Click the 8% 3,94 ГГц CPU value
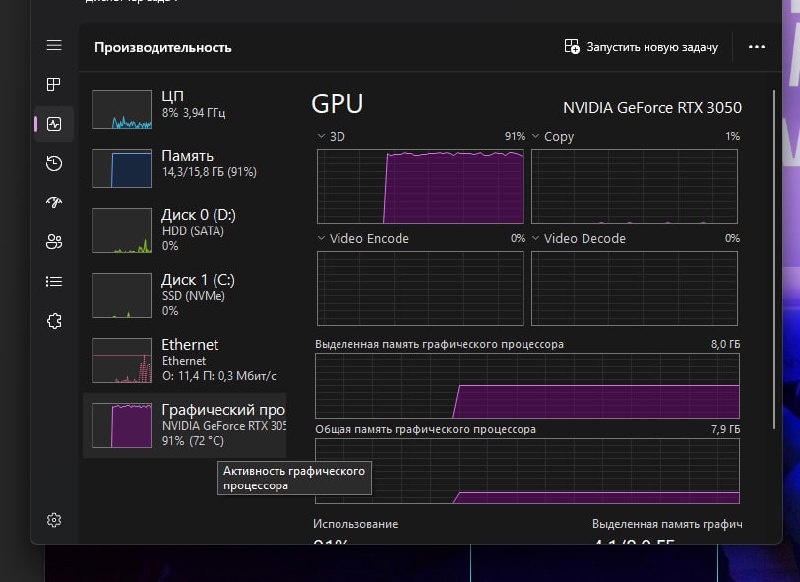The height and width of the screenshot is (582, 800). (x=193, y=113)
